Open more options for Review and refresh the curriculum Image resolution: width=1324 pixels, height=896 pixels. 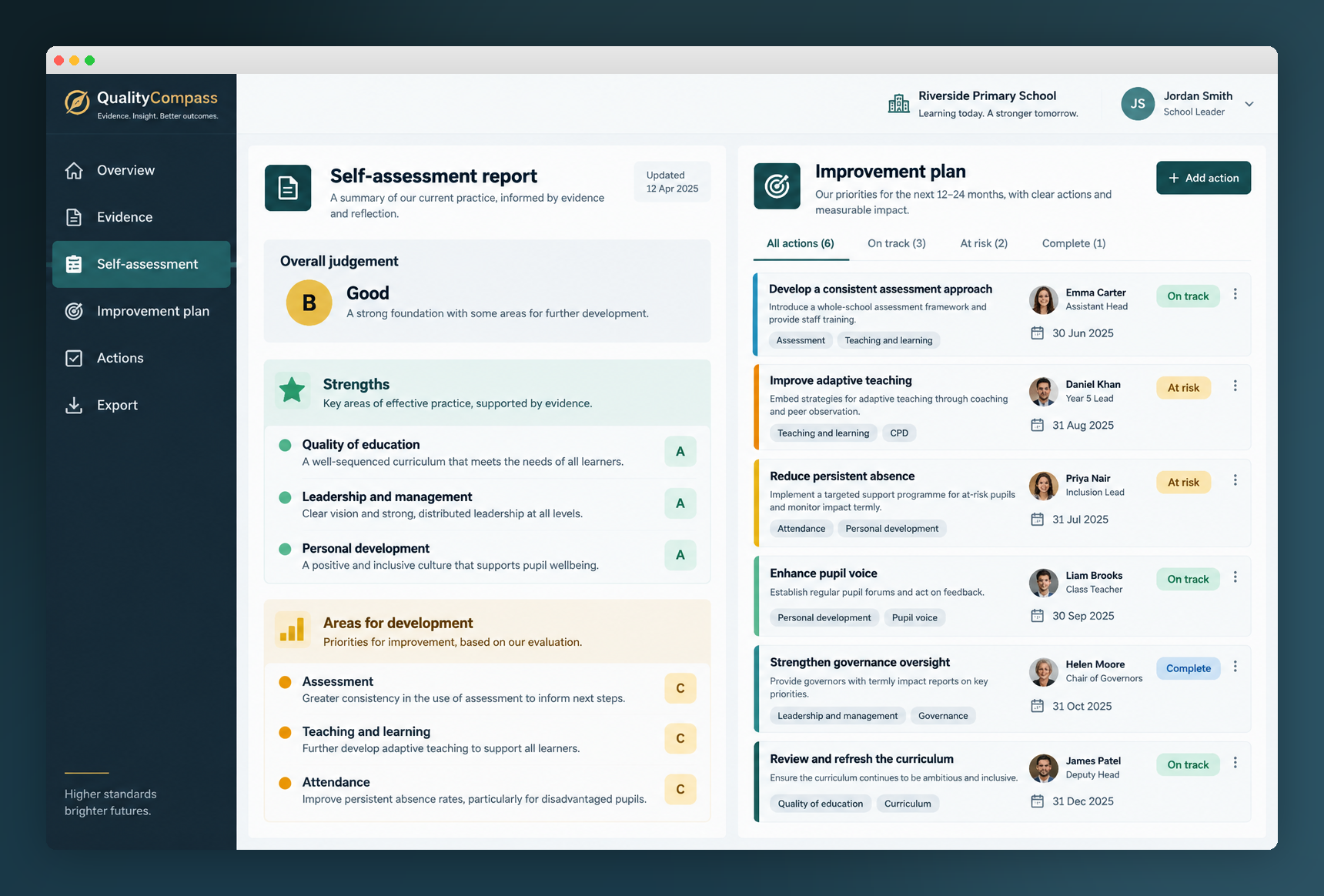pyautogui.click(x=1235, y=763)
